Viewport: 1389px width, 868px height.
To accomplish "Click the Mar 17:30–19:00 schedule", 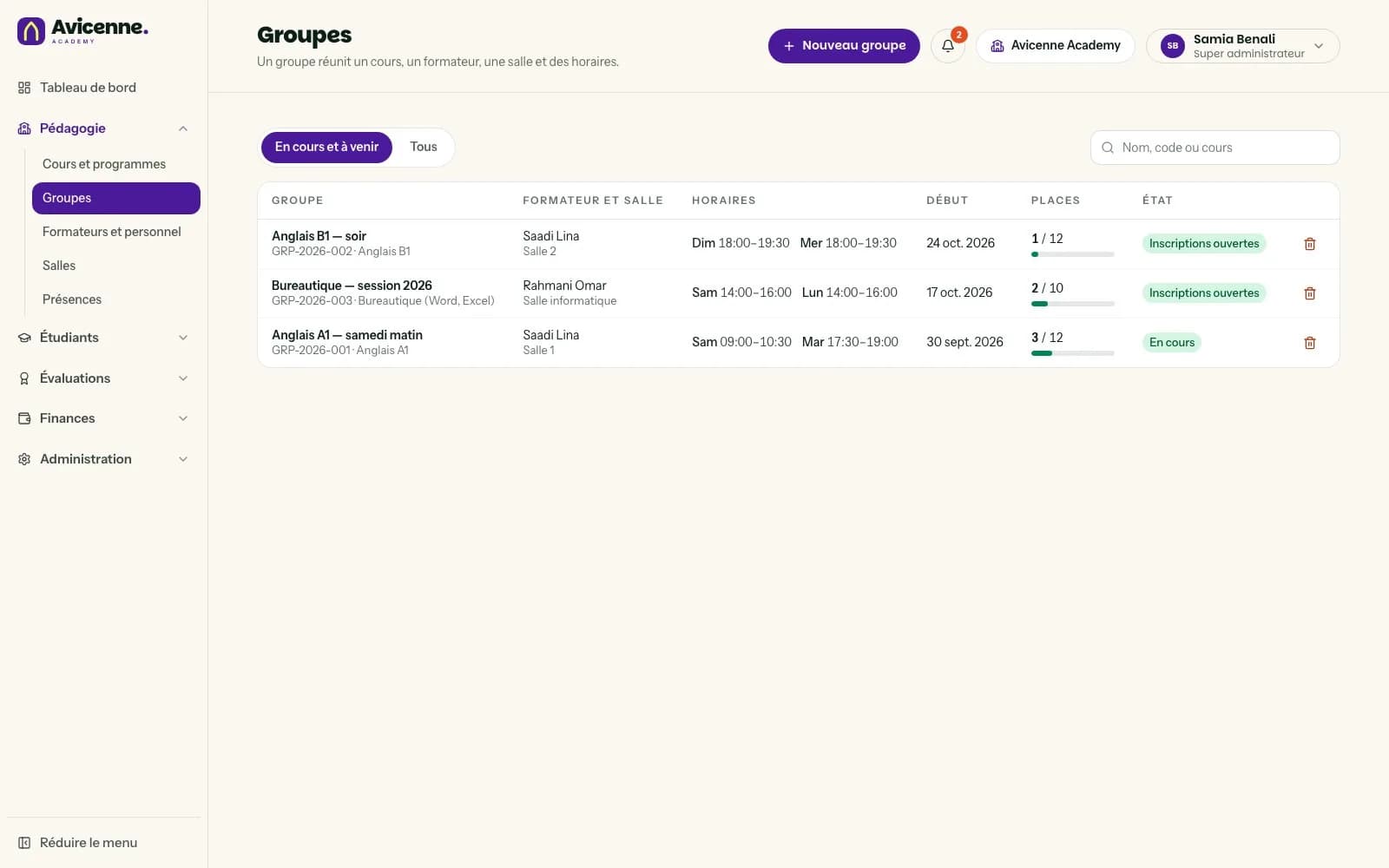I will 850,342.
